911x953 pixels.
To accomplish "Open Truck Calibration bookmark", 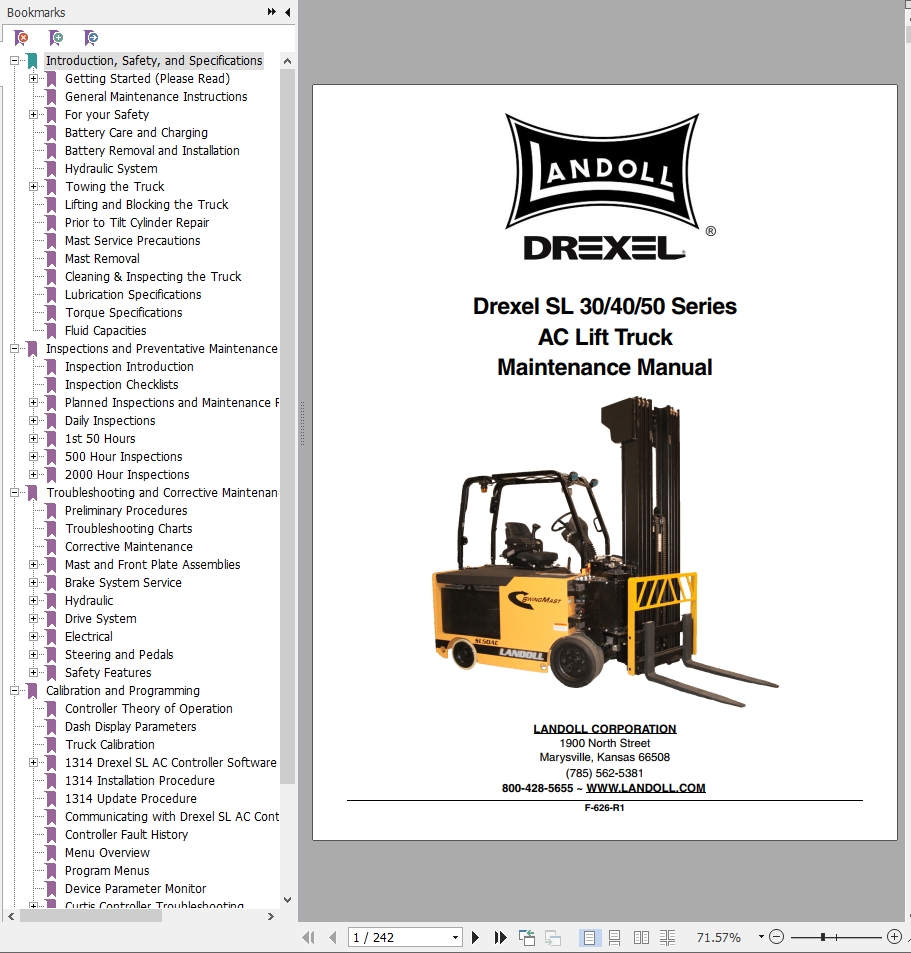I will (x=110, y=745).
